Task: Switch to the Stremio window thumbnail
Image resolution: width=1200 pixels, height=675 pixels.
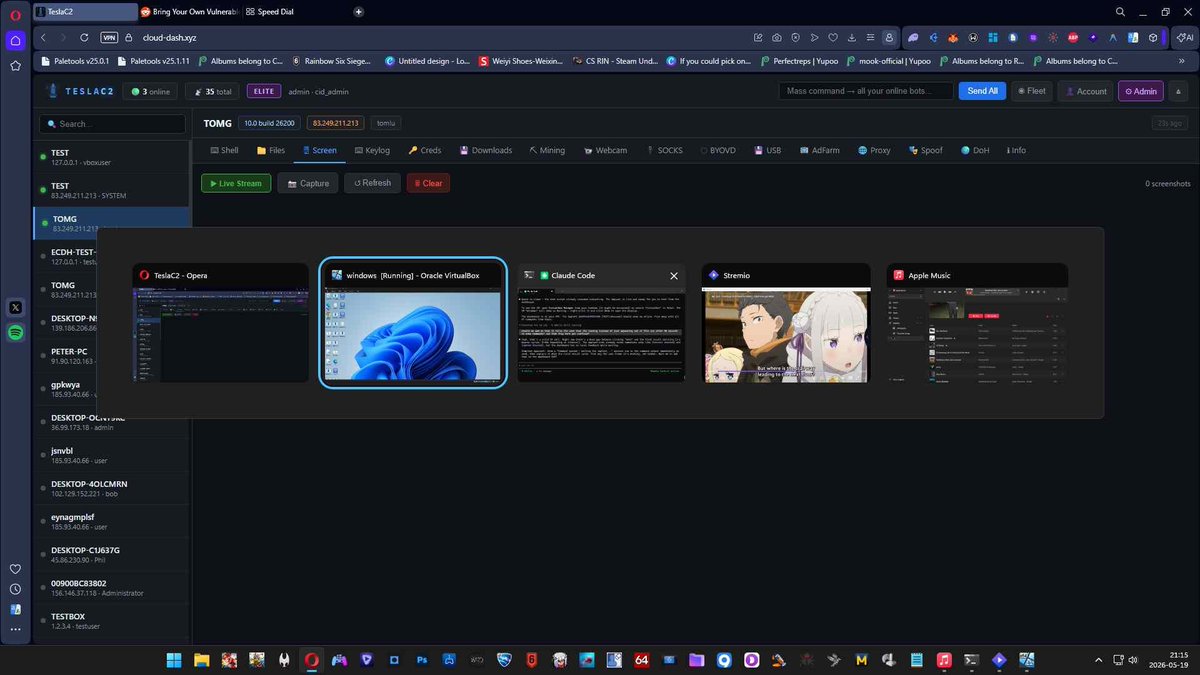Action: [x=786, y=323]
